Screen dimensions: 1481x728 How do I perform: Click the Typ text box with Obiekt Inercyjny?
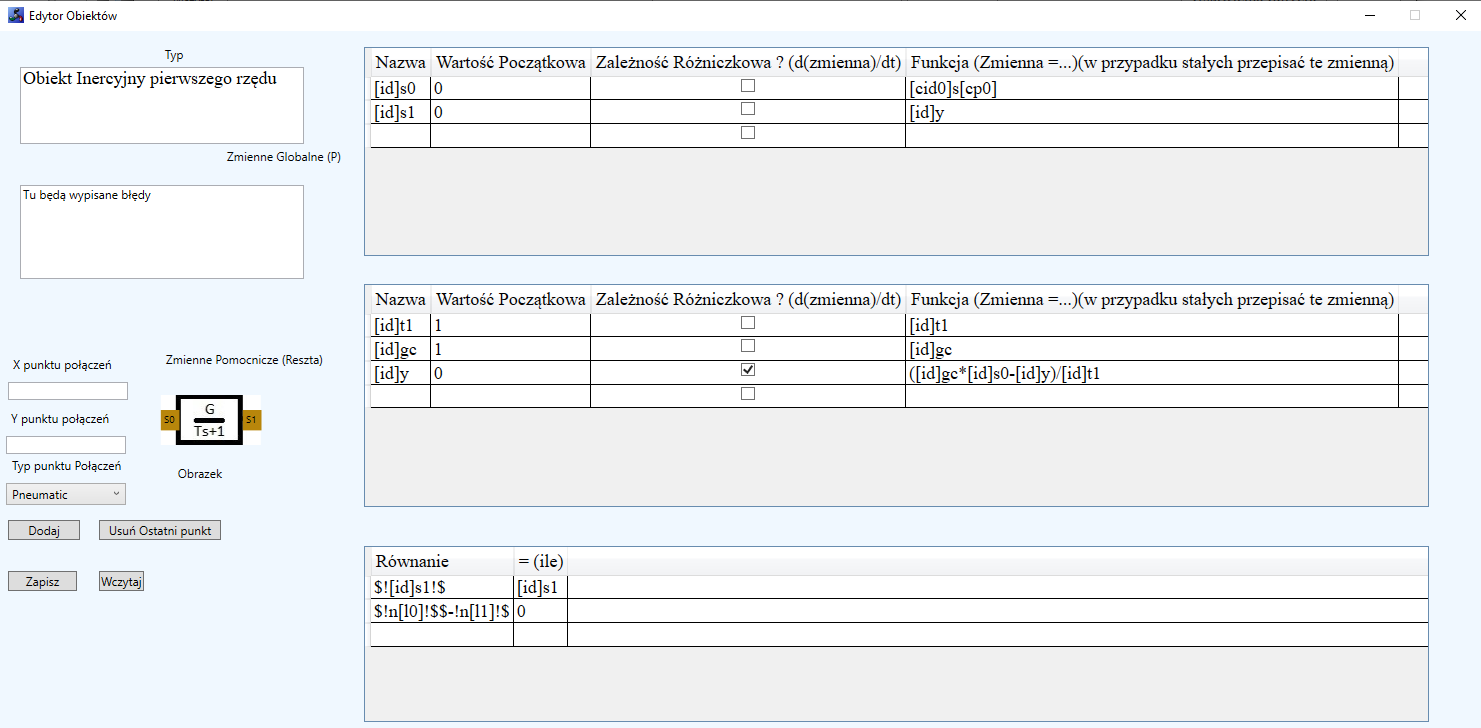coord(161,106)
